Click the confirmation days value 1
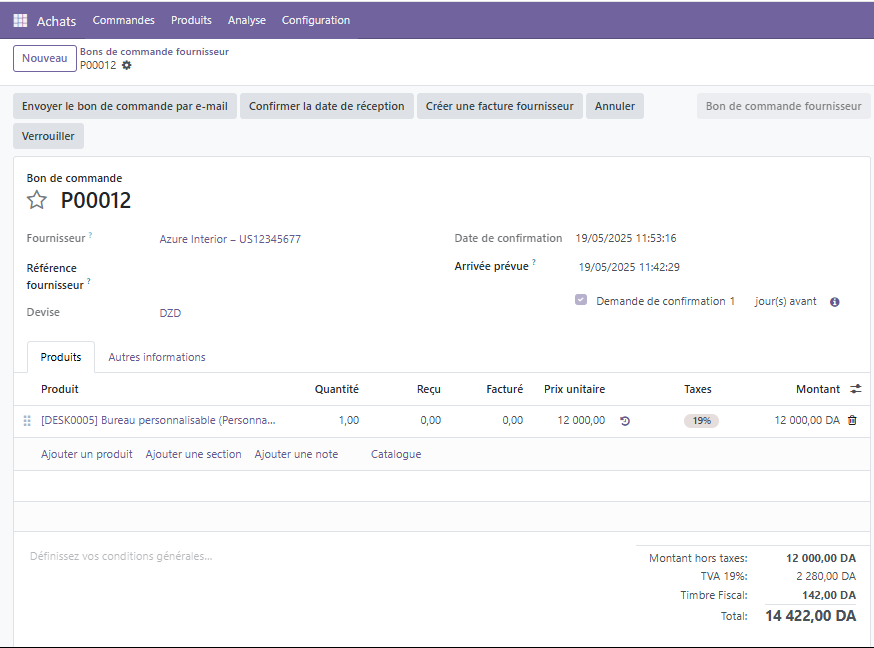 pos(732,301)
